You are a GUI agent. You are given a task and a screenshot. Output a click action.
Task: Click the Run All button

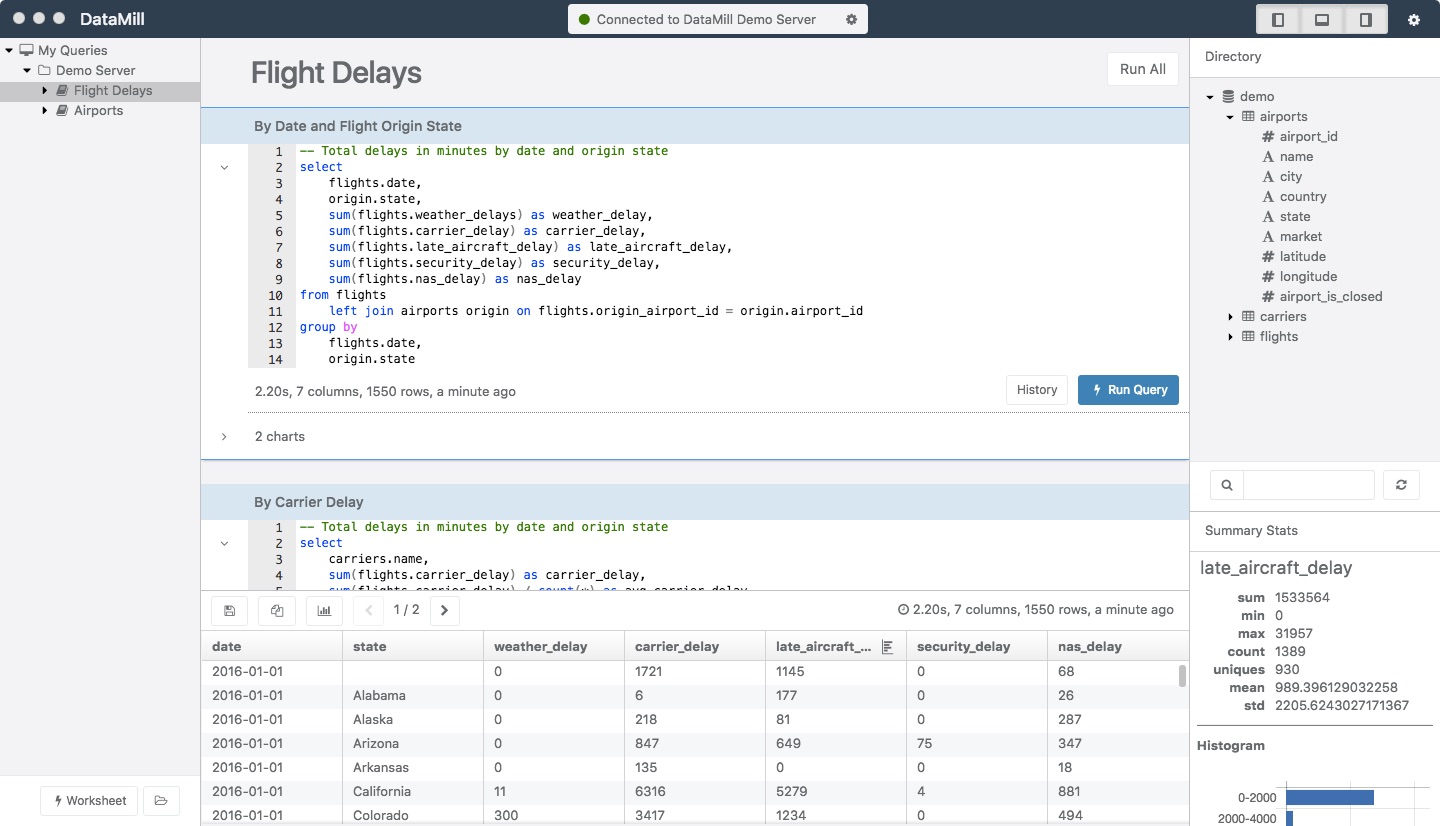pyautogui.click(x=1142, y=70)
